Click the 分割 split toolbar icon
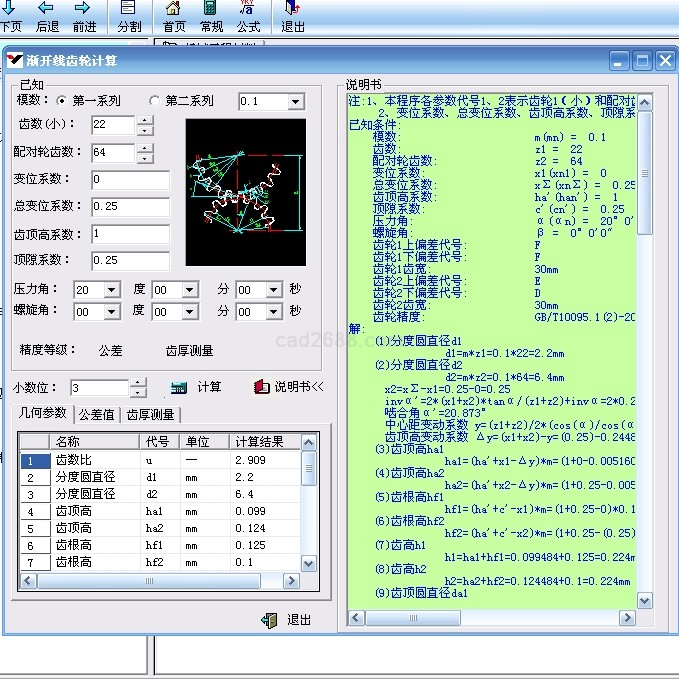679x679 pixels. 129,9
